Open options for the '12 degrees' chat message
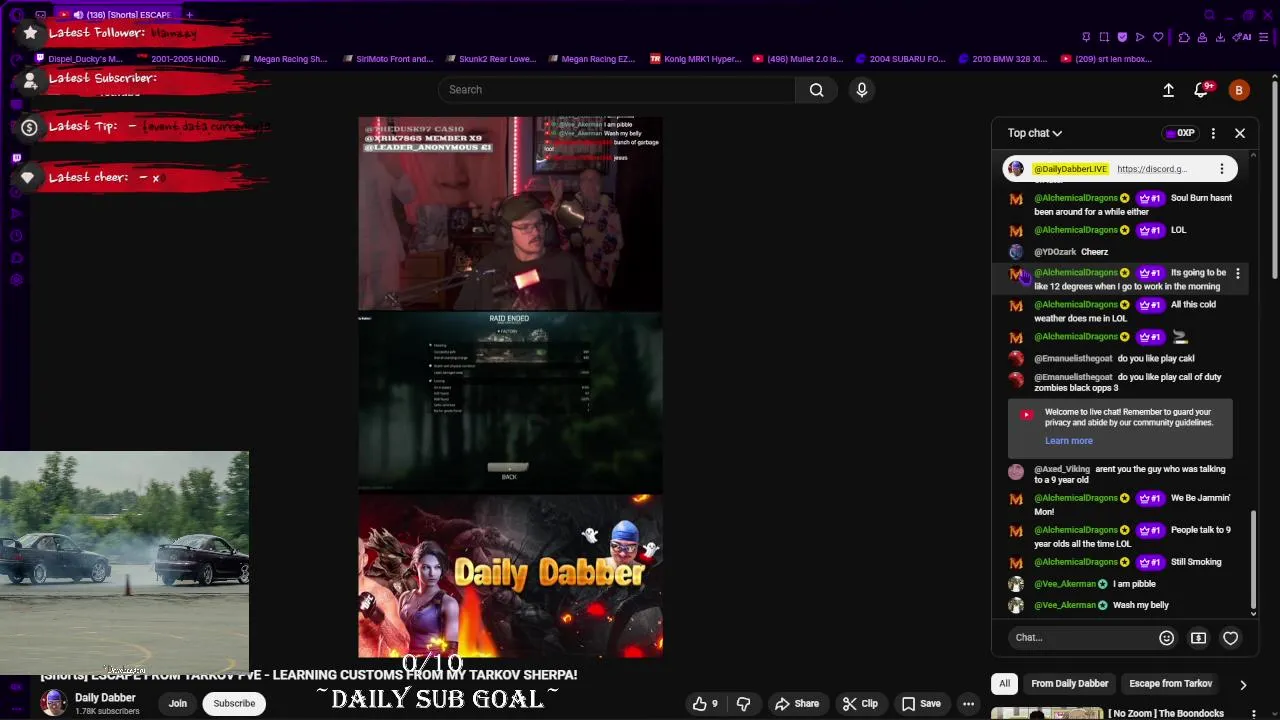 (x=1238, y=273)
